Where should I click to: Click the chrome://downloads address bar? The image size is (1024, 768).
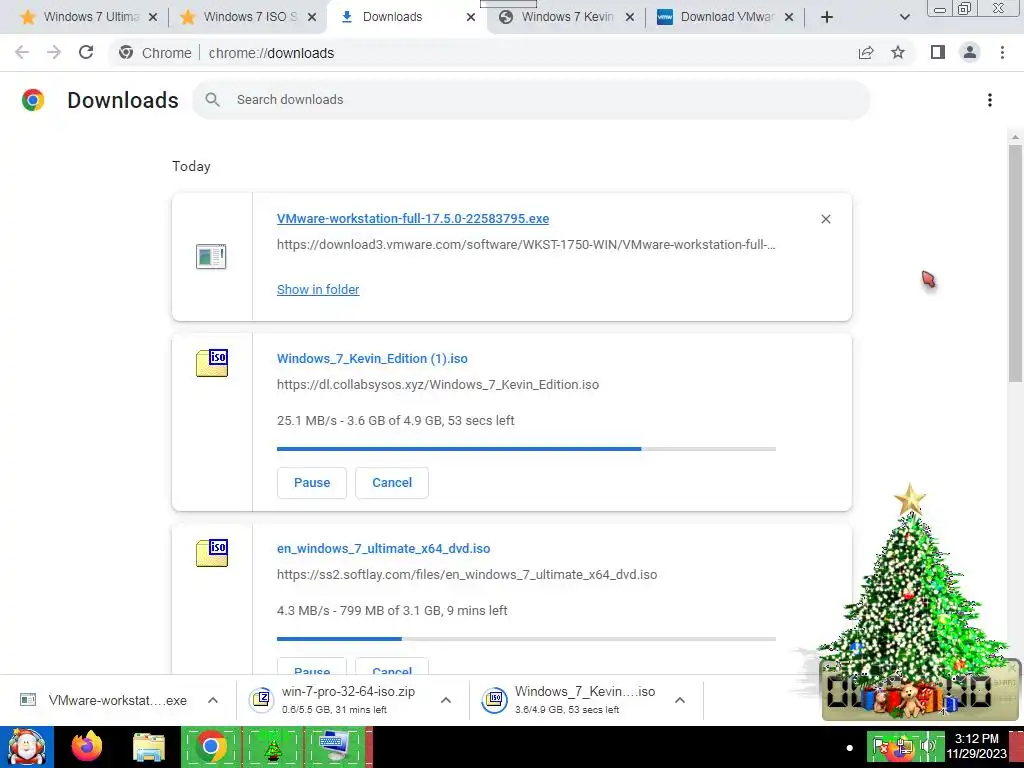[x=271, y=53]
